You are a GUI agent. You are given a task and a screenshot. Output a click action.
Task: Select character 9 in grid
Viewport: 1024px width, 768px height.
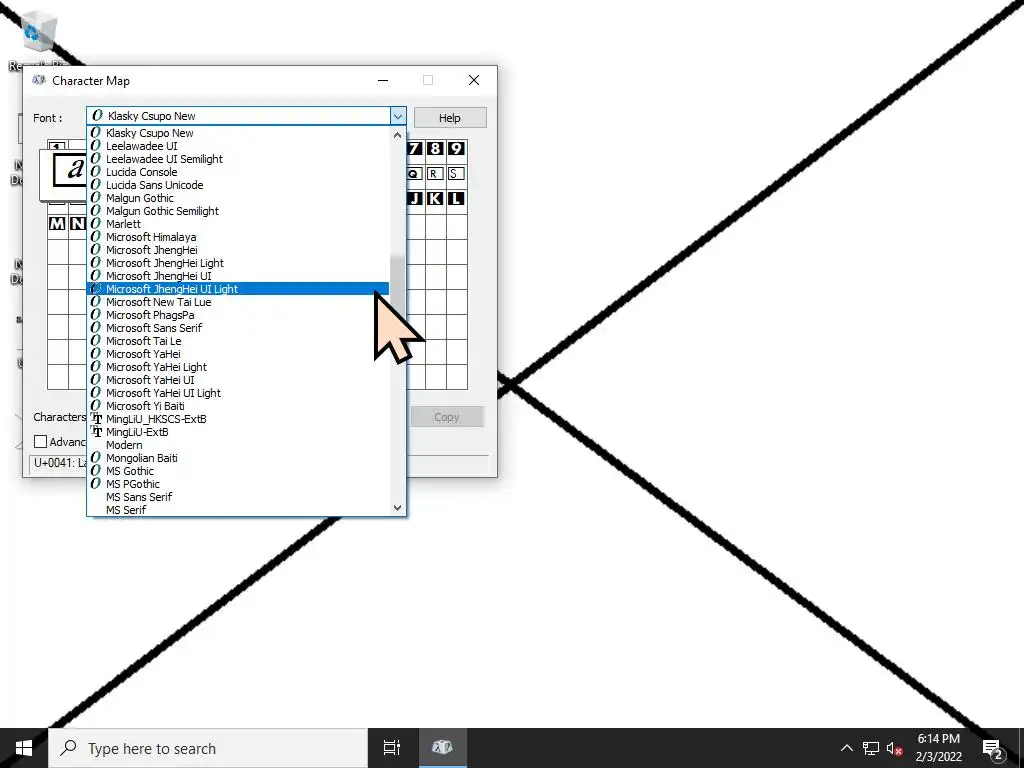[x=456, y=148]
